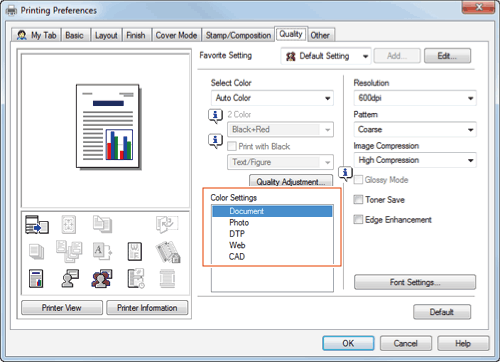The width and height of the screenshot is (500, 362).
Task: Confirm with the OK button
Action: click(x=348, y=343)
